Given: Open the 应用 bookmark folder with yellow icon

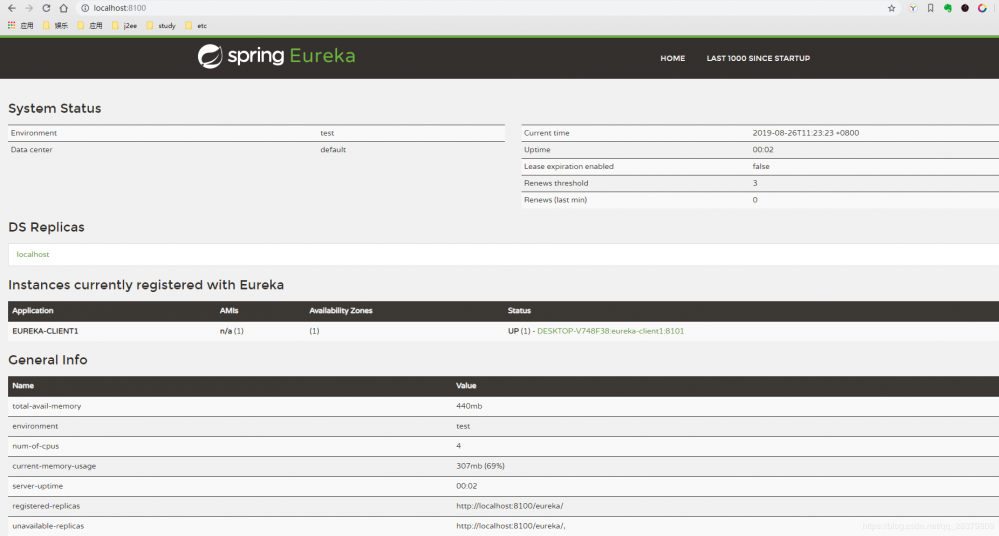Looking at the screenshot, I should [x=90, y=25].
